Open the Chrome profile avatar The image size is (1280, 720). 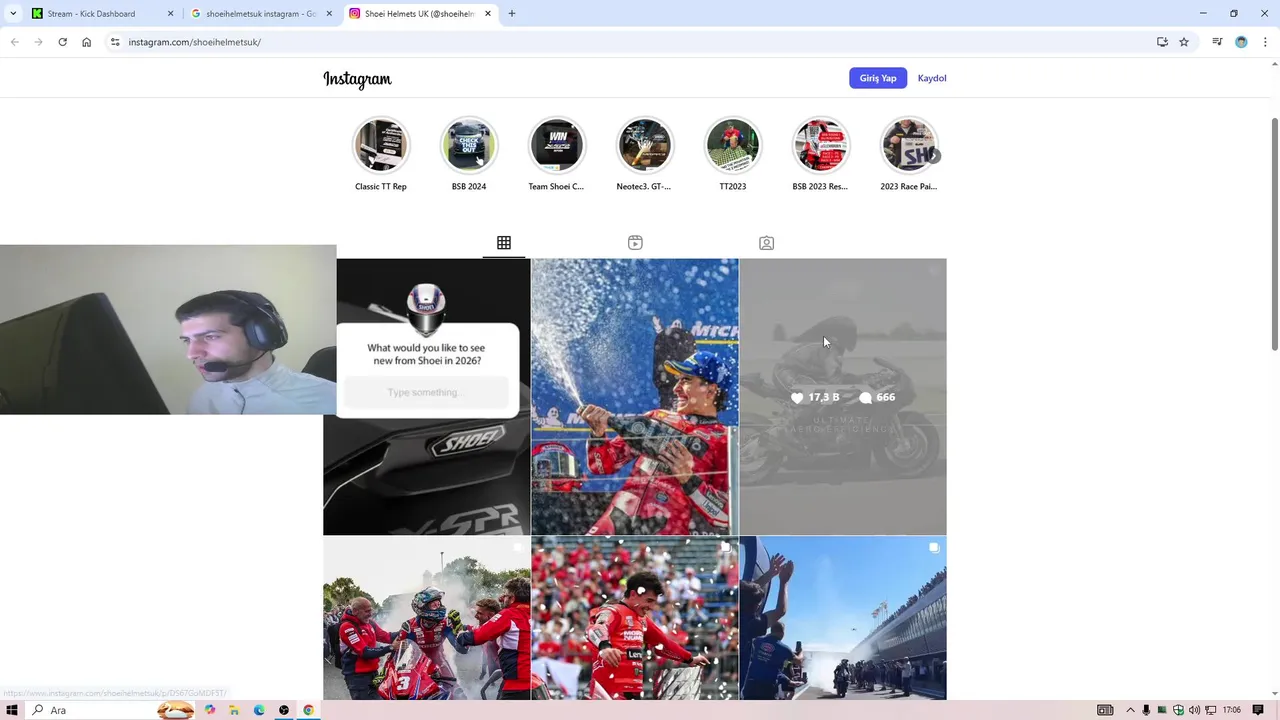pyautogui.click(x=1241, y=42)
